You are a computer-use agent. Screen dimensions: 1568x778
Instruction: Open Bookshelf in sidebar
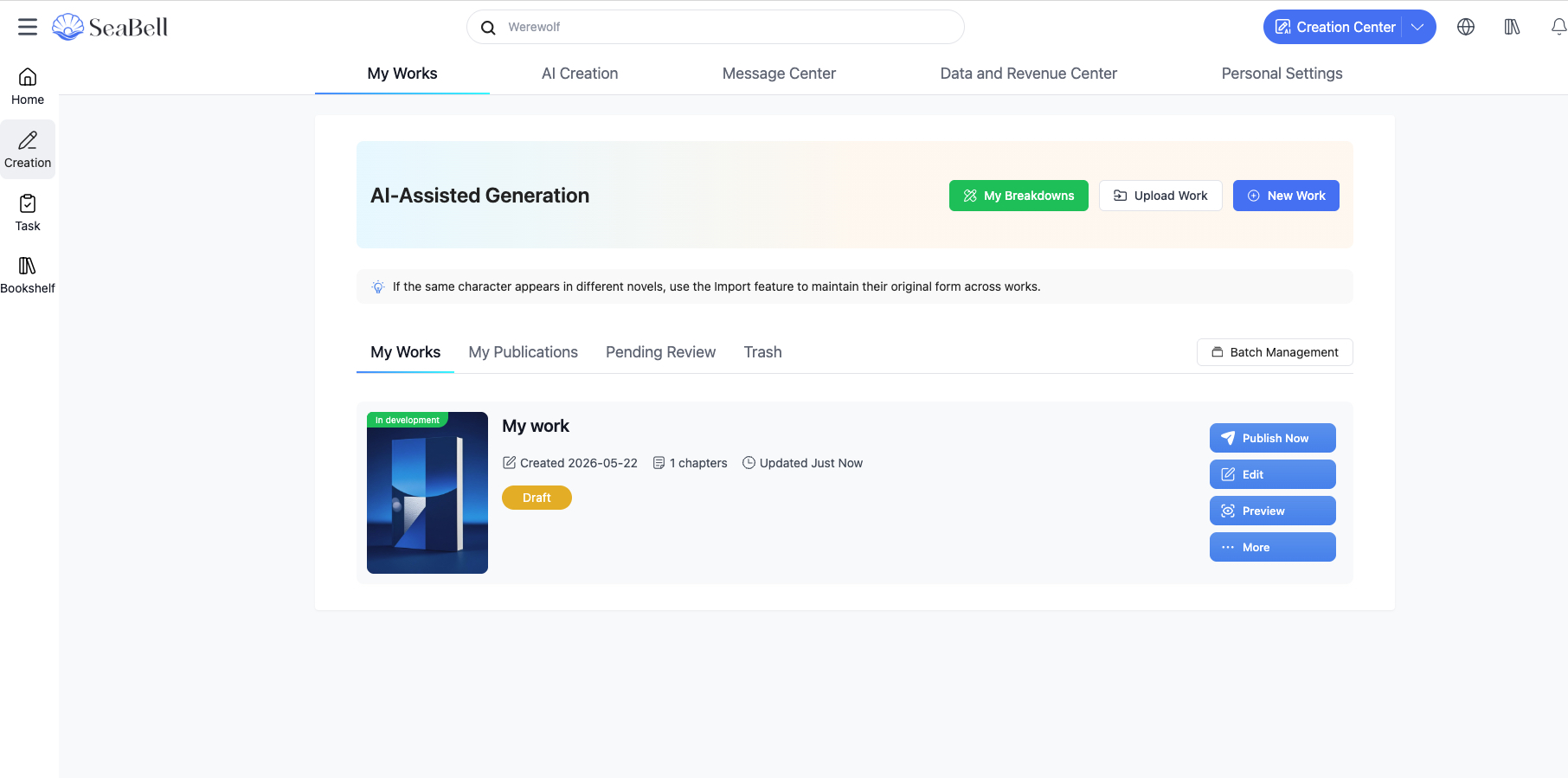pos(28,275)
